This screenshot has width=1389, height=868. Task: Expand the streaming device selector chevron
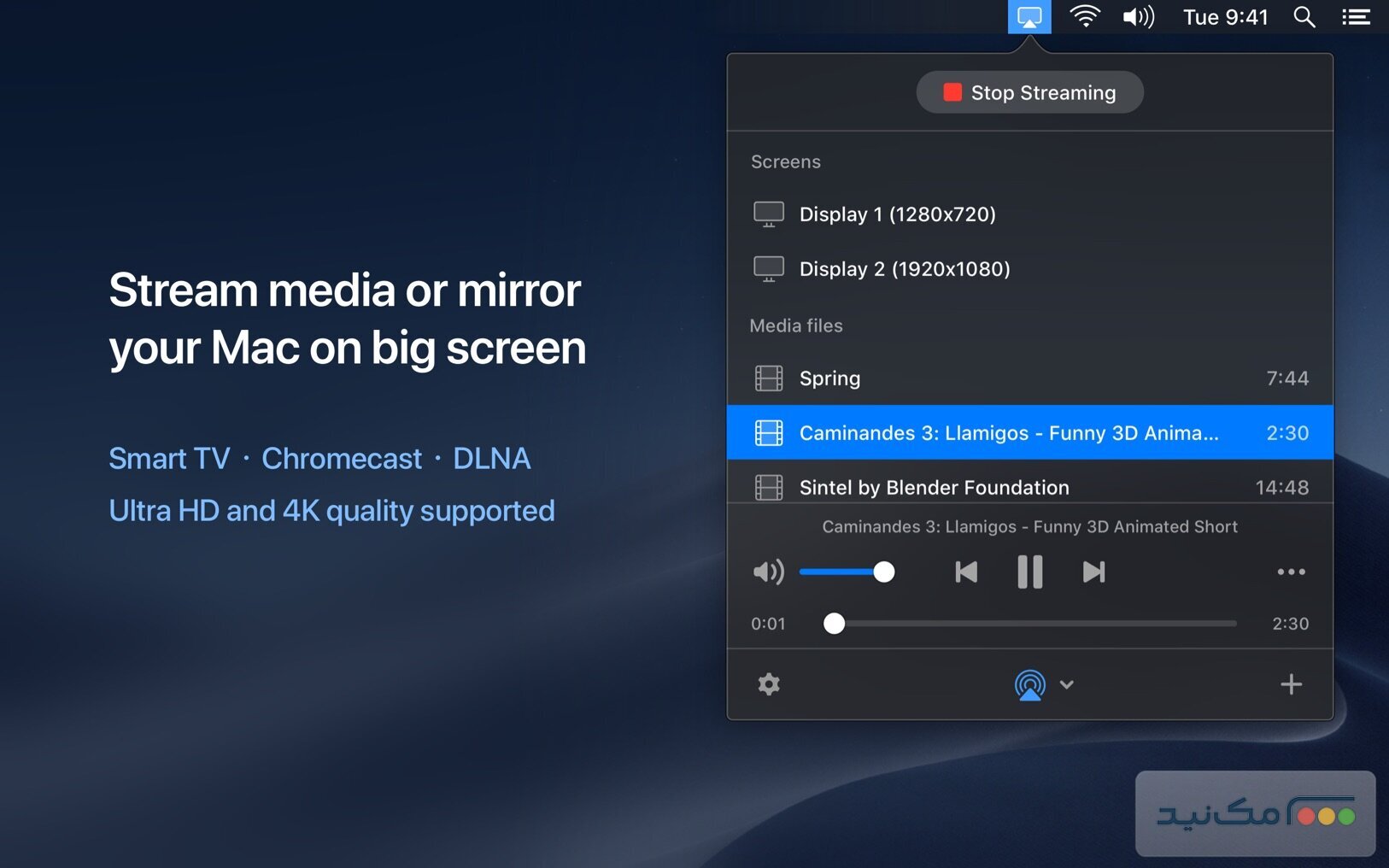click(1067, 684)
